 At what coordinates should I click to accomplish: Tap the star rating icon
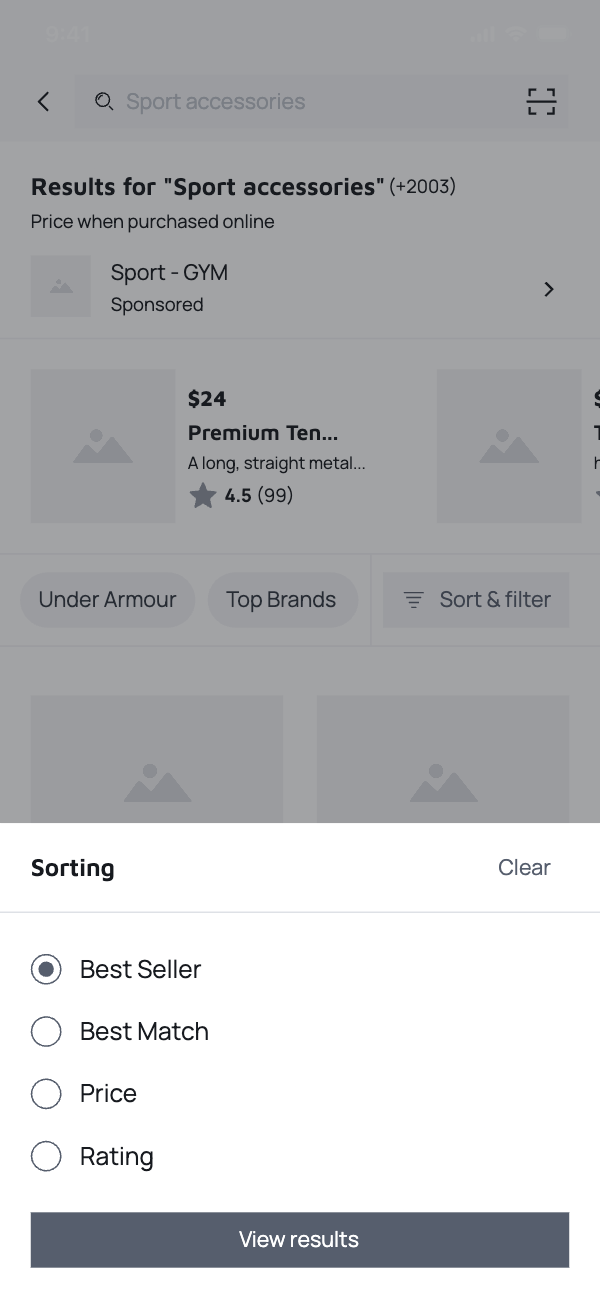tap(203, 495)
